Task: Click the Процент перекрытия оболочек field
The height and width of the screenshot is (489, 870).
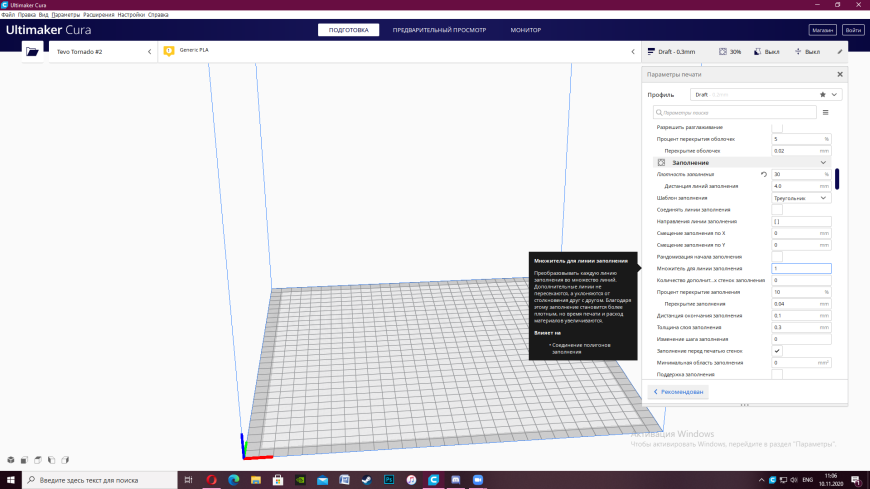Action: (801, 139)
